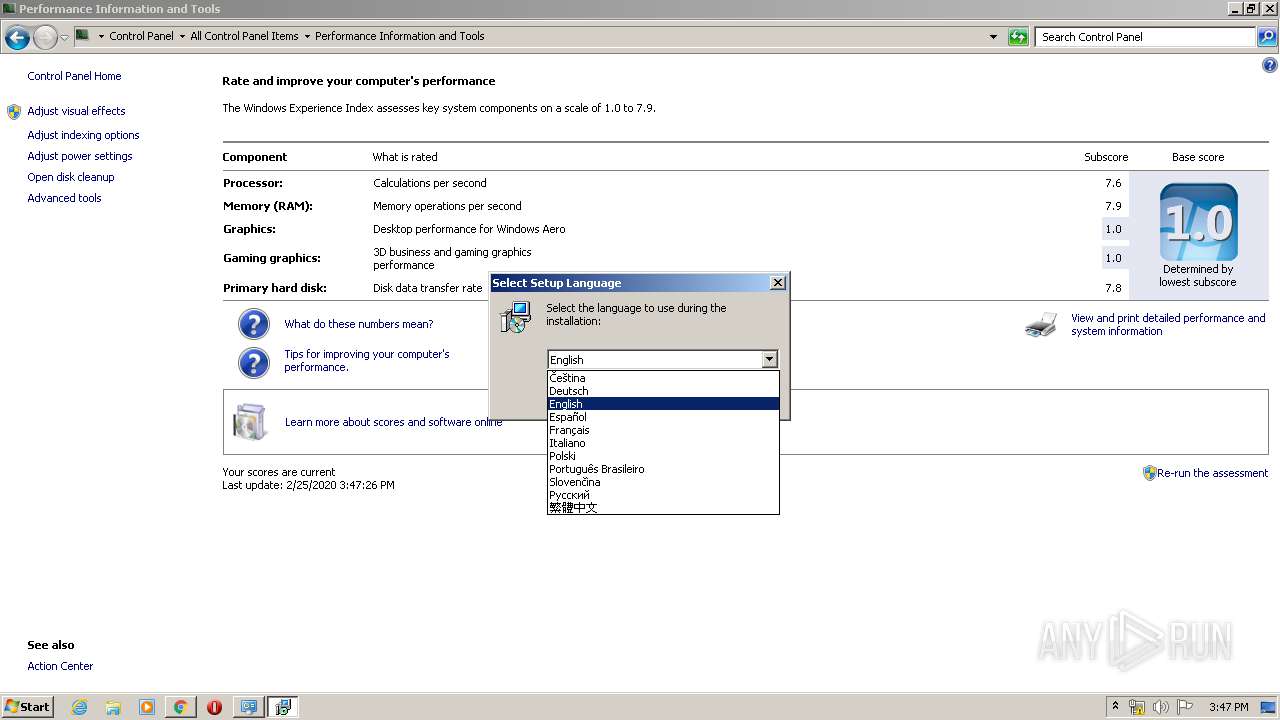Select Polski from the language list
This screenshot has height=720, width=1280.
click(663, 456)
